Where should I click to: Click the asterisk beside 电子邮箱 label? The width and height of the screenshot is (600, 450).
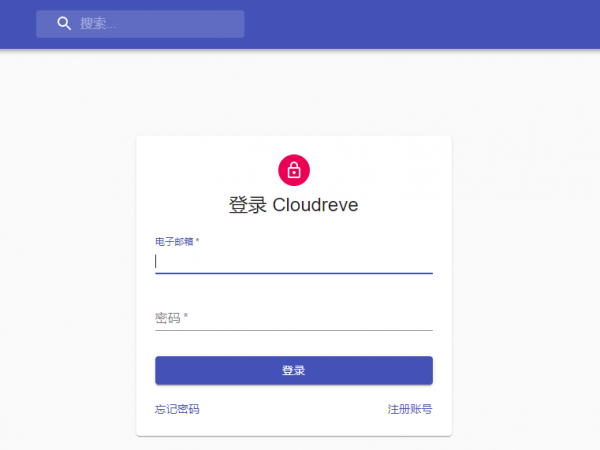(x=197, y=241)
